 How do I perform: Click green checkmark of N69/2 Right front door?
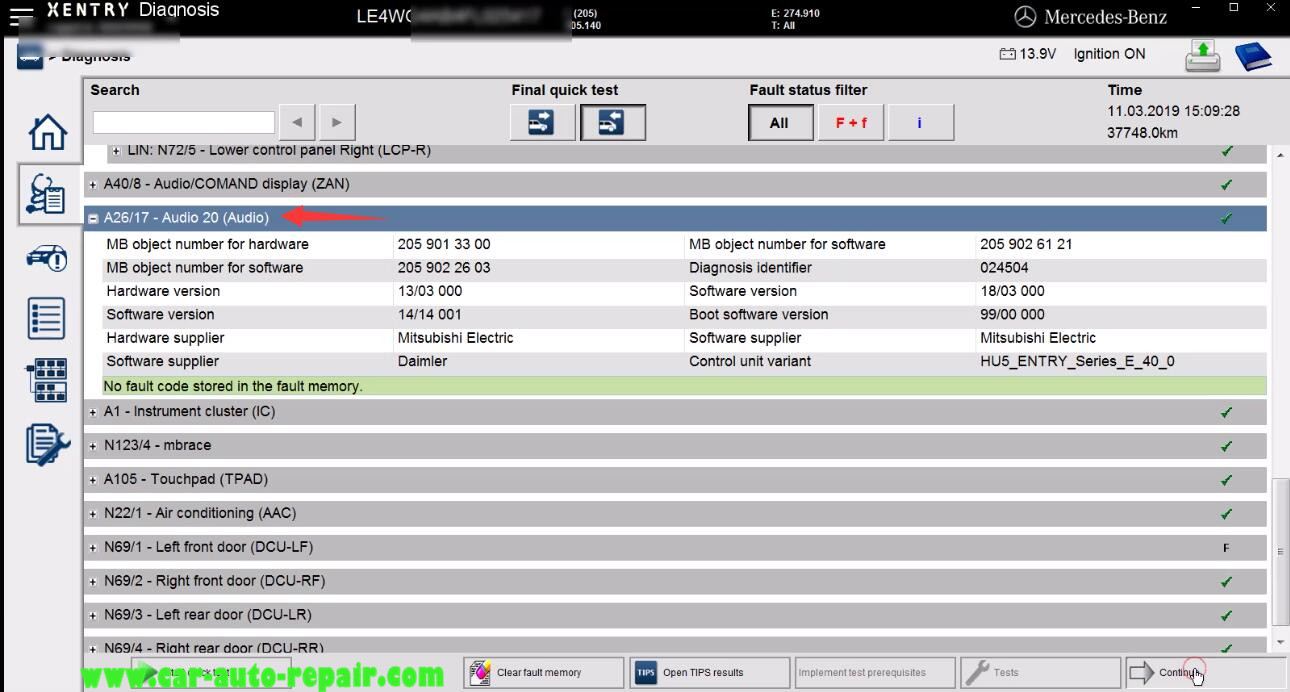(x=1226, y=582)
